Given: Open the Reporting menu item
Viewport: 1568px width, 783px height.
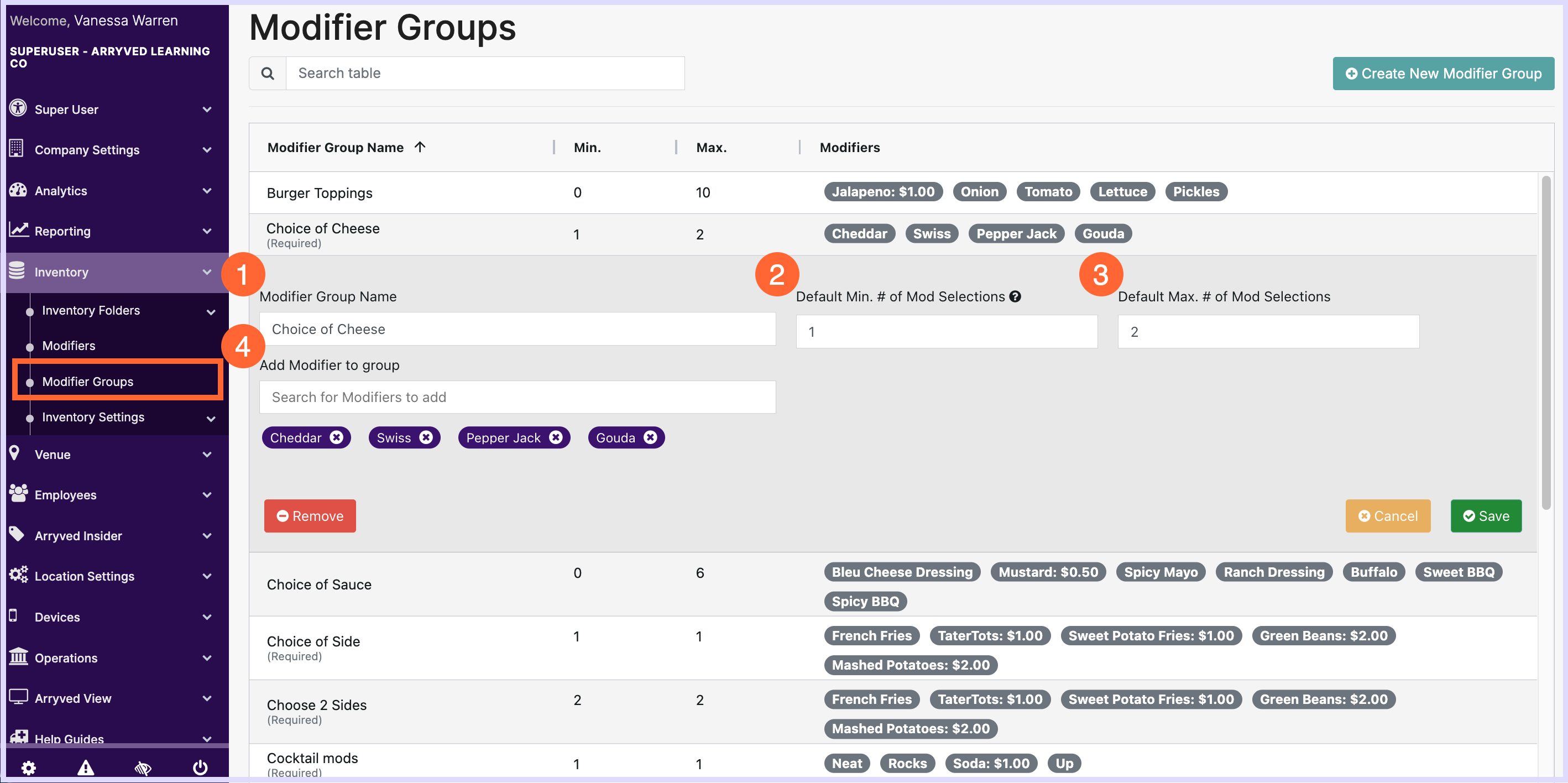Looking at the screenshot, I should click(62, 231).
